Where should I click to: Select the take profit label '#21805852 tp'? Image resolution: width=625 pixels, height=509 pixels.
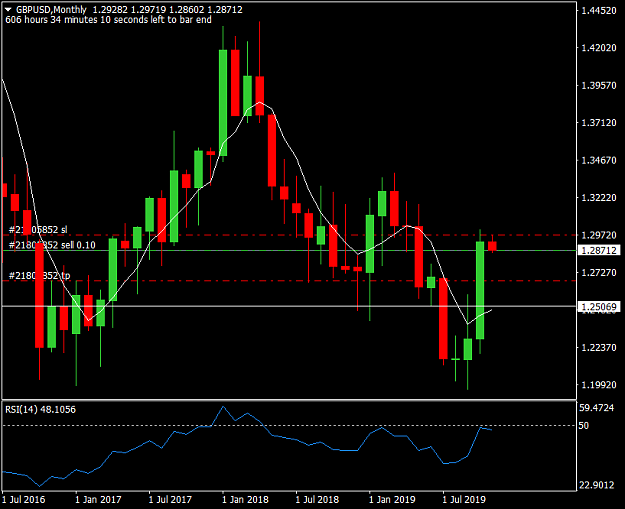[x=39, y=275]
